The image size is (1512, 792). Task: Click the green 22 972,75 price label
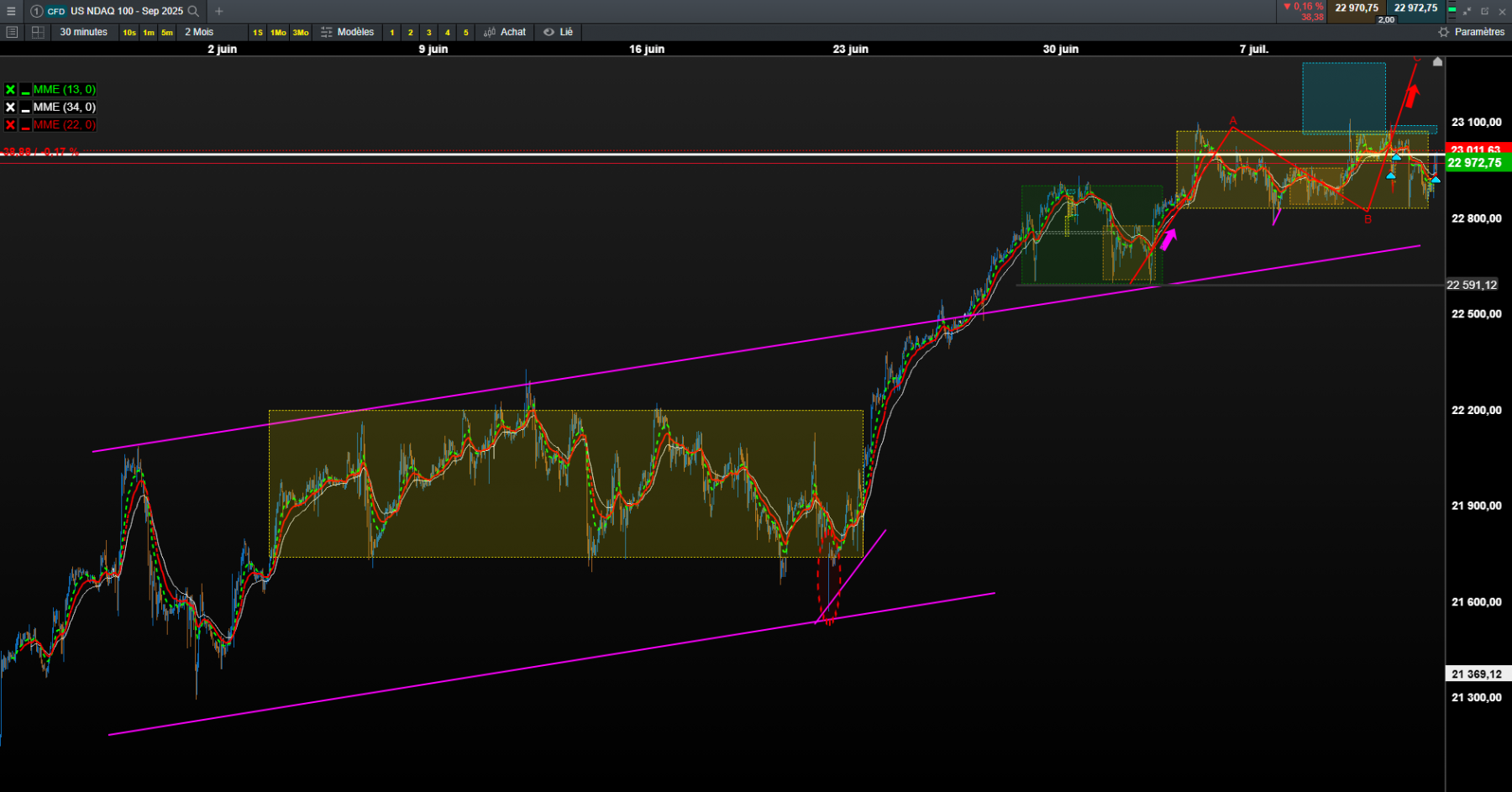[1478, 163]
